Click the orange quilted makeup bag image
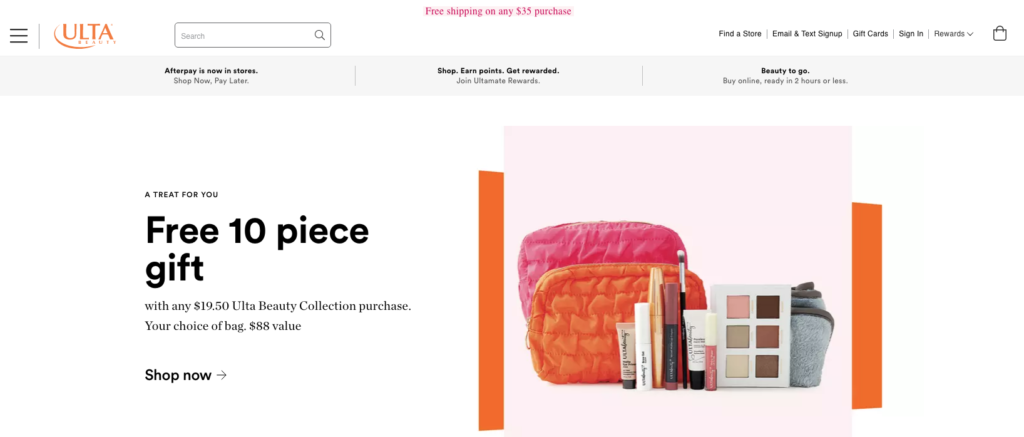This screenshot has height=437, width=1024. [x=601, y=322]
